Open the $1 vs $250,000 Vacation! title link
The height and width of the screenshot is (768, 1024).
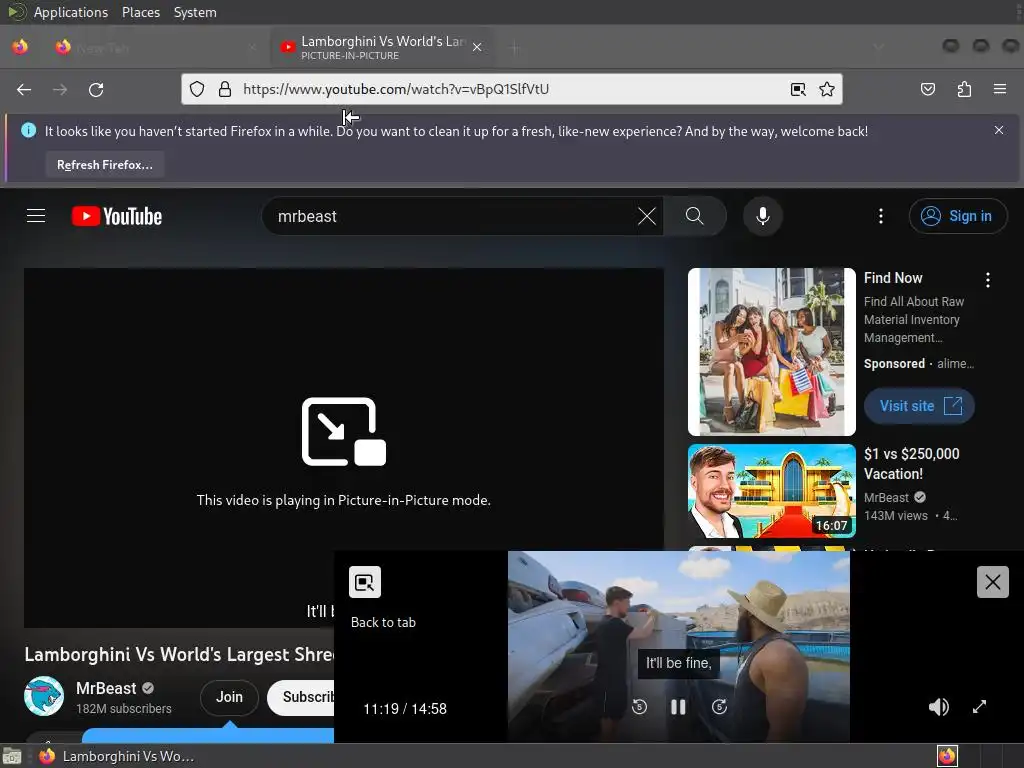coord(912,464)
